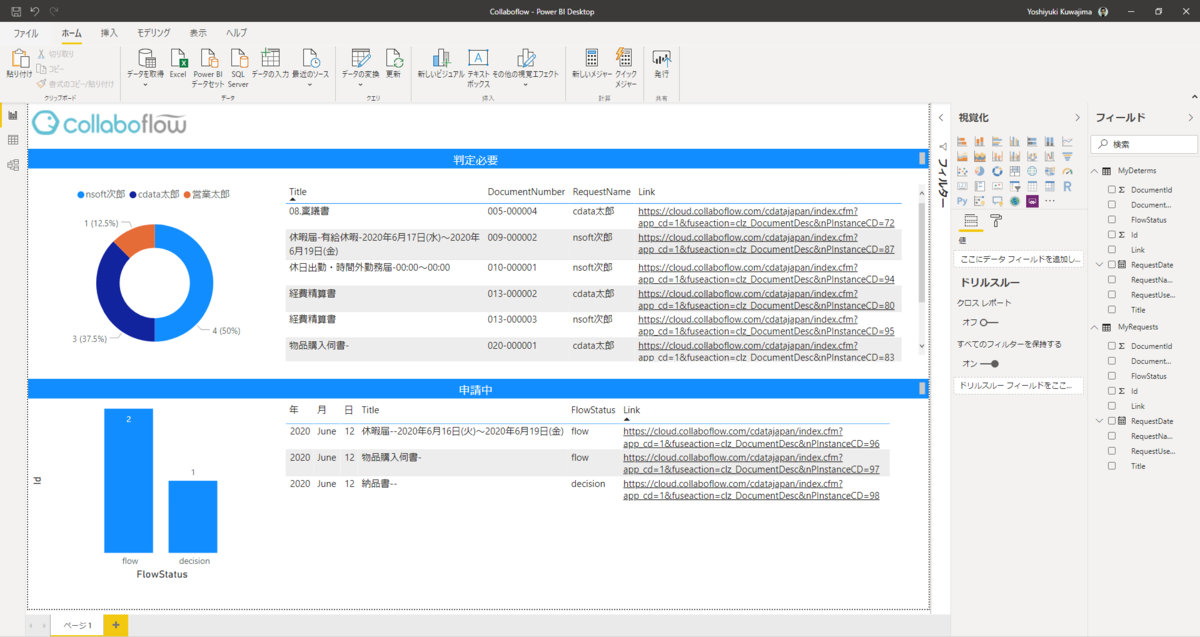The height and width of the screenshot is (637, 1200).
Task: Click New Measure (新しいメジャー) icon
Action: 592,58
